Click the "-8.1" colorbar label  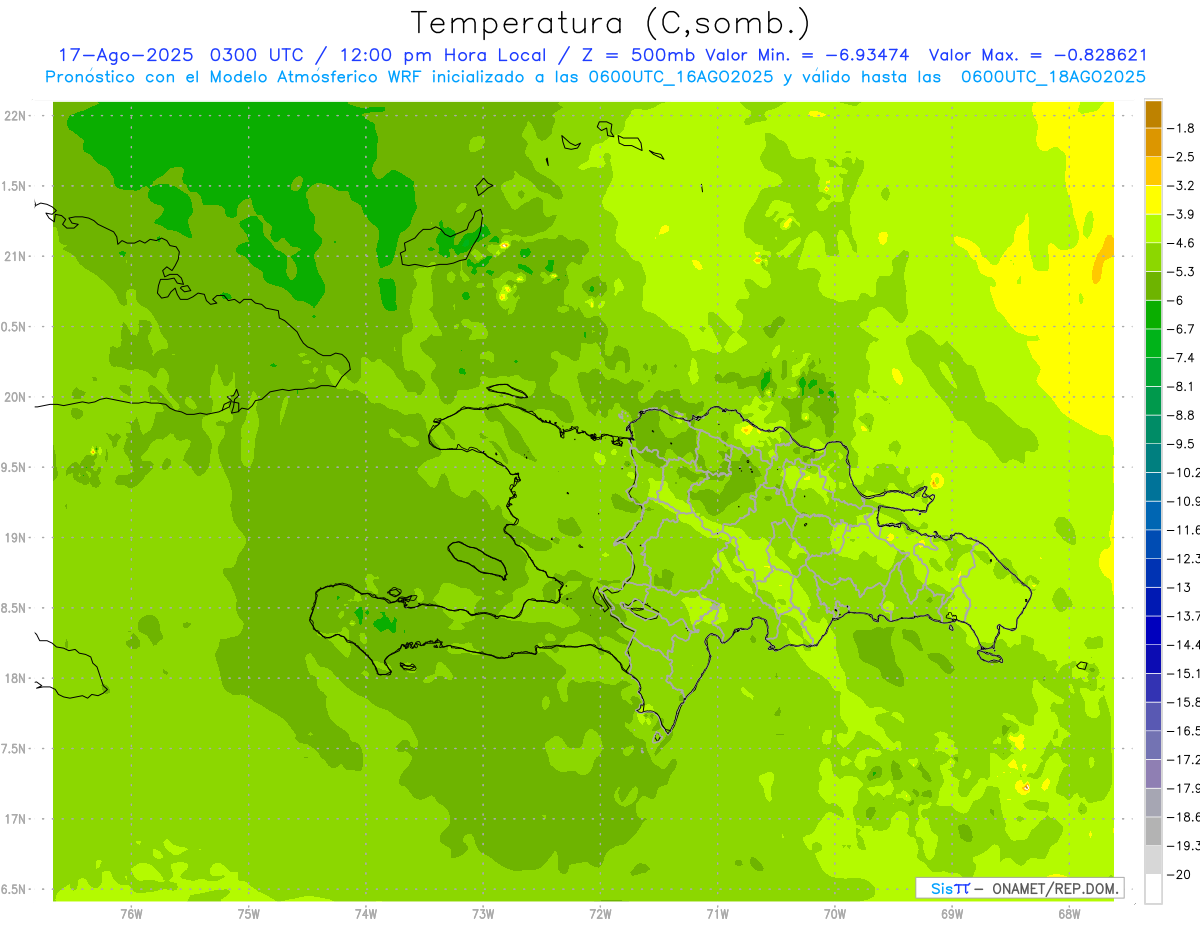(x=1183, y=386)
